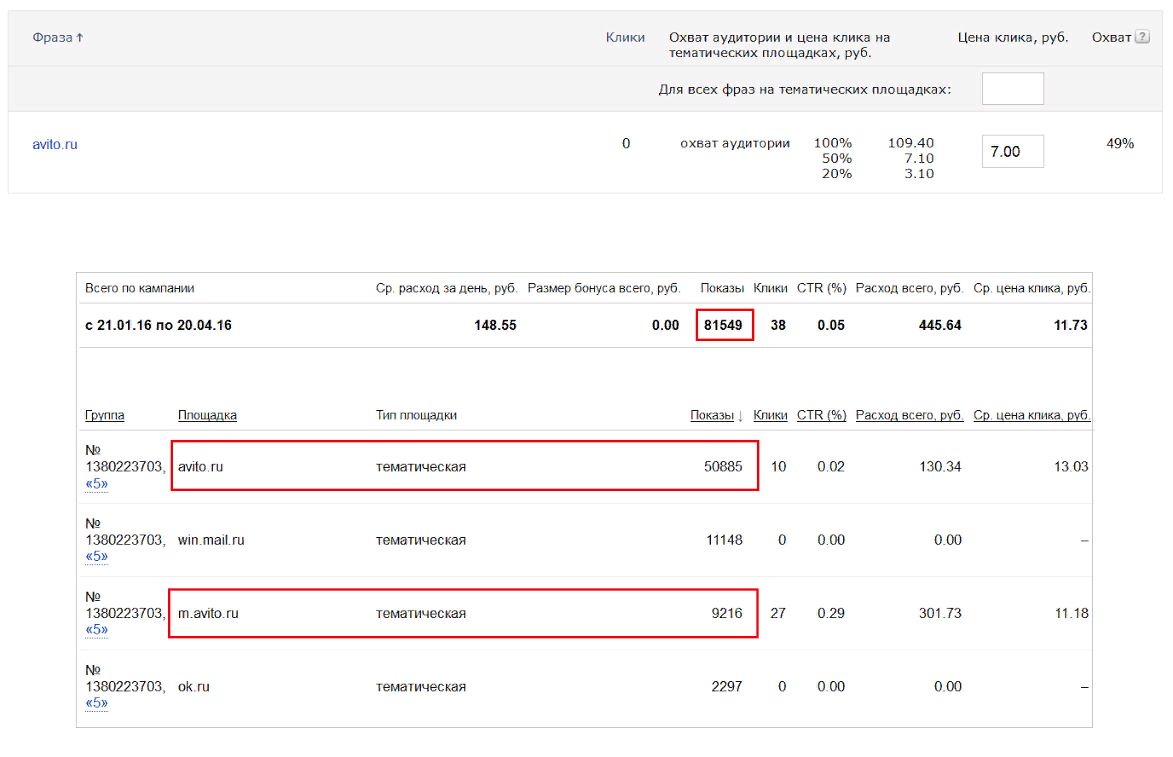Click the help icon beside Охват
This screenshot has height=757, width=1173.
pyautogui.click(x=1141, y=38)
